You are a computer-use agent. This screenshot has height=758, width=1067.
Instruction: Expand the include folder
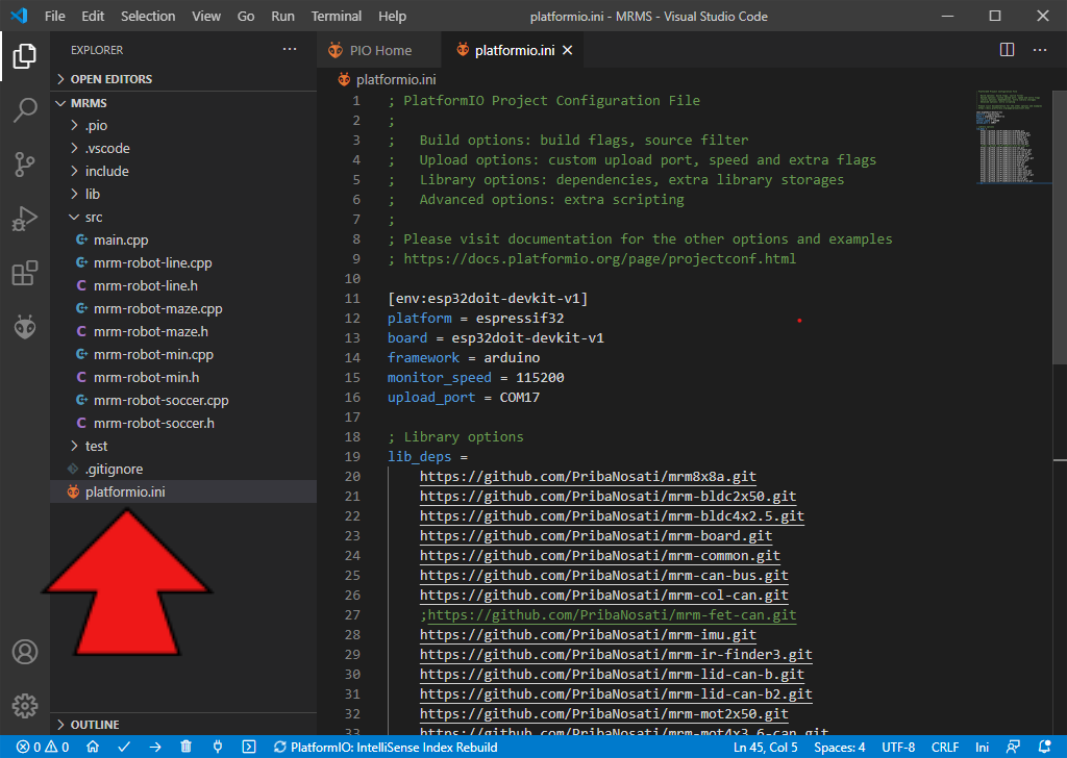107,171
